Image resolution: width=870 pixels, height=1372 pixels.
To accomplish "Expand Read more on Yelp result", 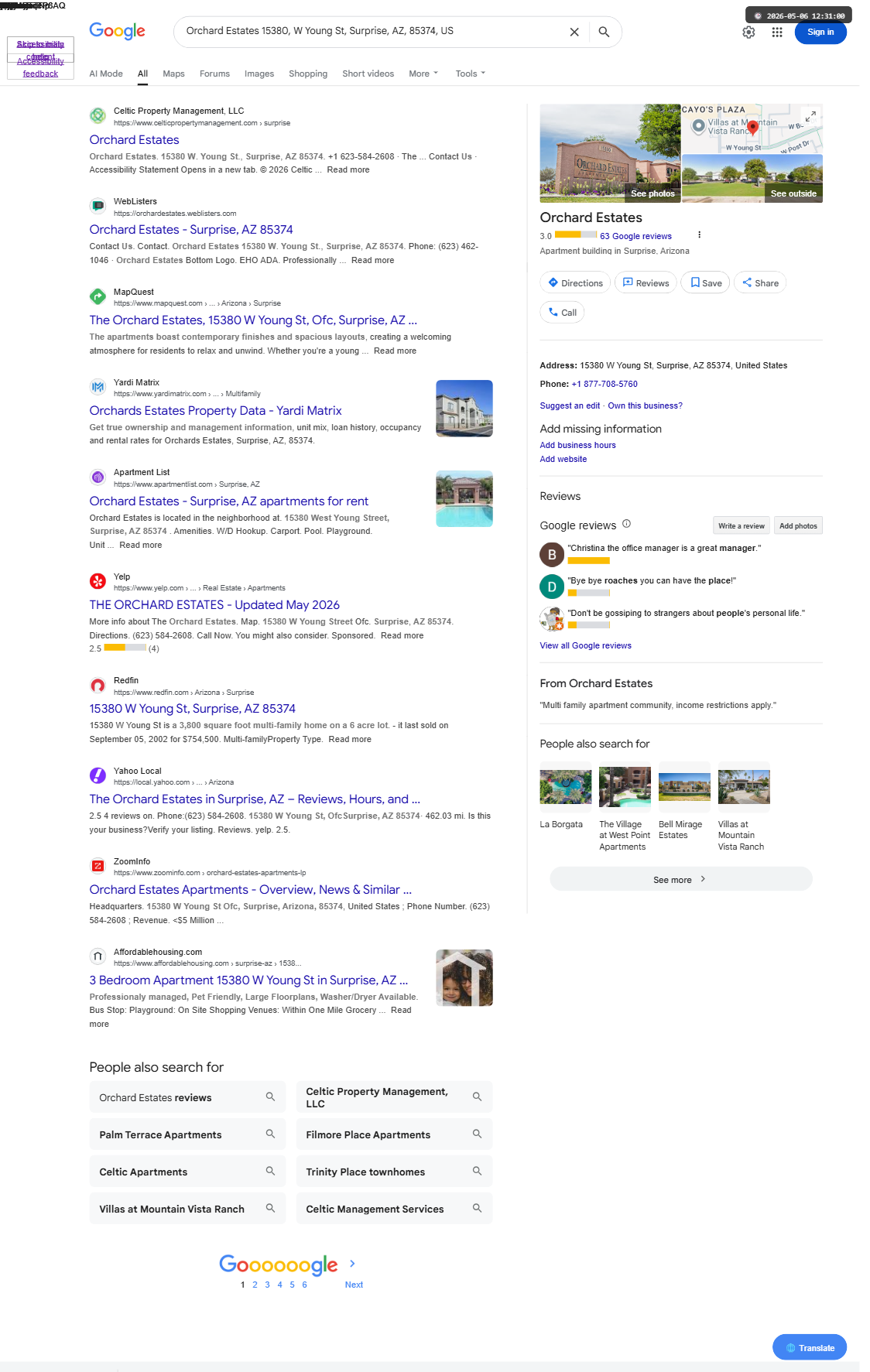I will point(402,636).
